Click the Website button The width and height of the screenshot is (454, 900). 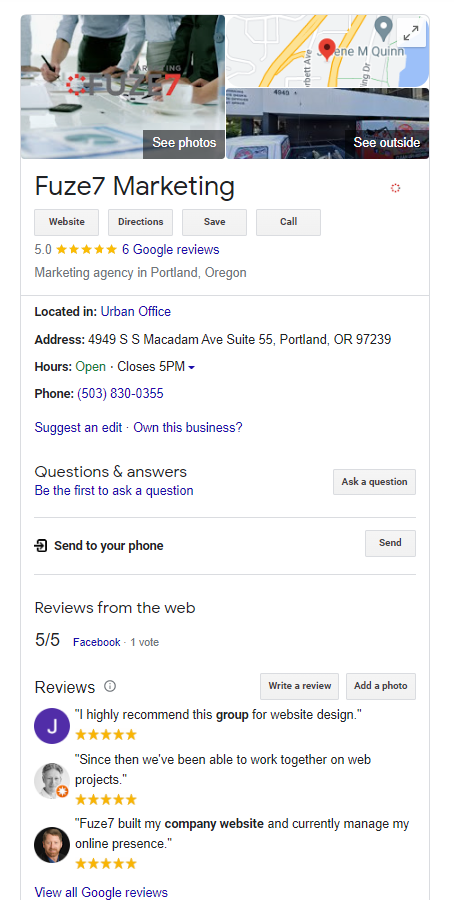point(67,222)
